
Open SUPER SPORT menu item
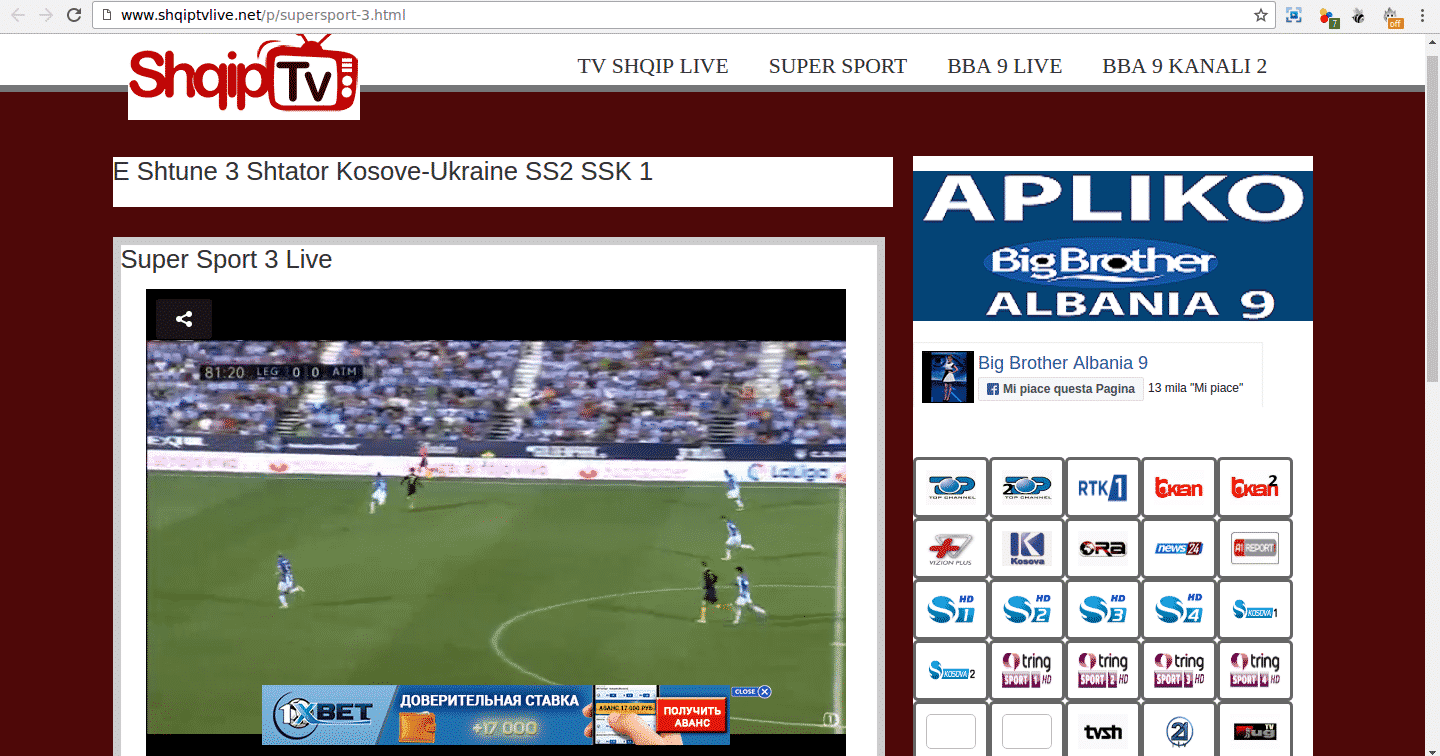pos(838,66)
